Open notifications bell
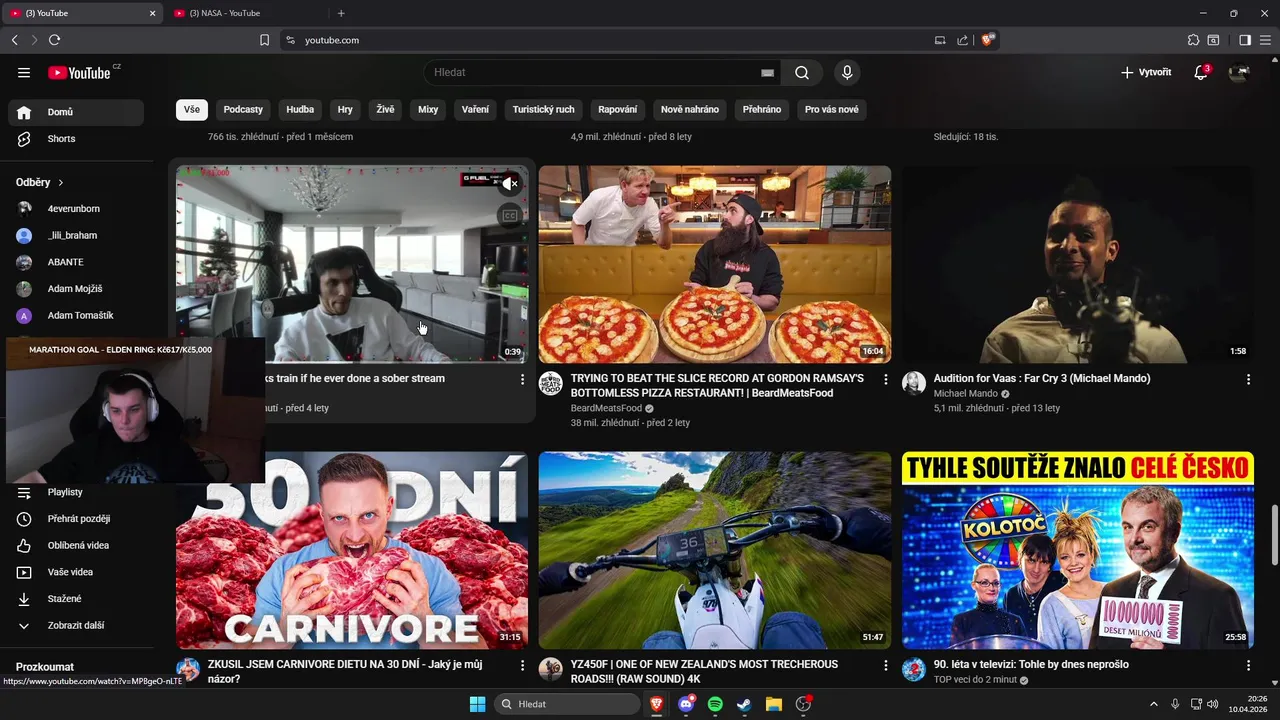1280x720 pixels. click(x=1201, y=72)
